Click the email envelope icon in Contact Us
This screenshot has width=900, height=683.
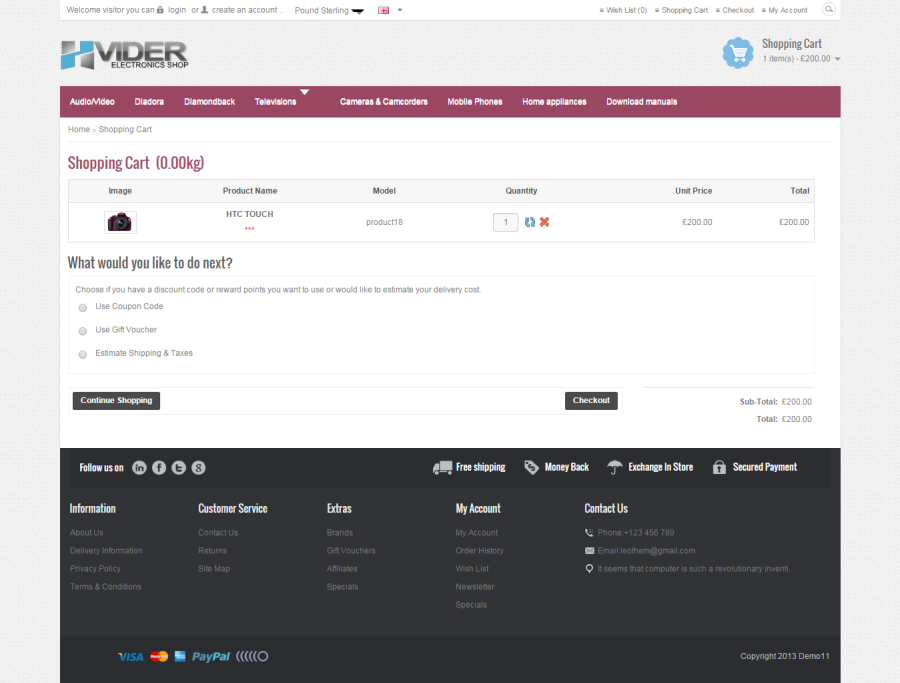[589, 551]
